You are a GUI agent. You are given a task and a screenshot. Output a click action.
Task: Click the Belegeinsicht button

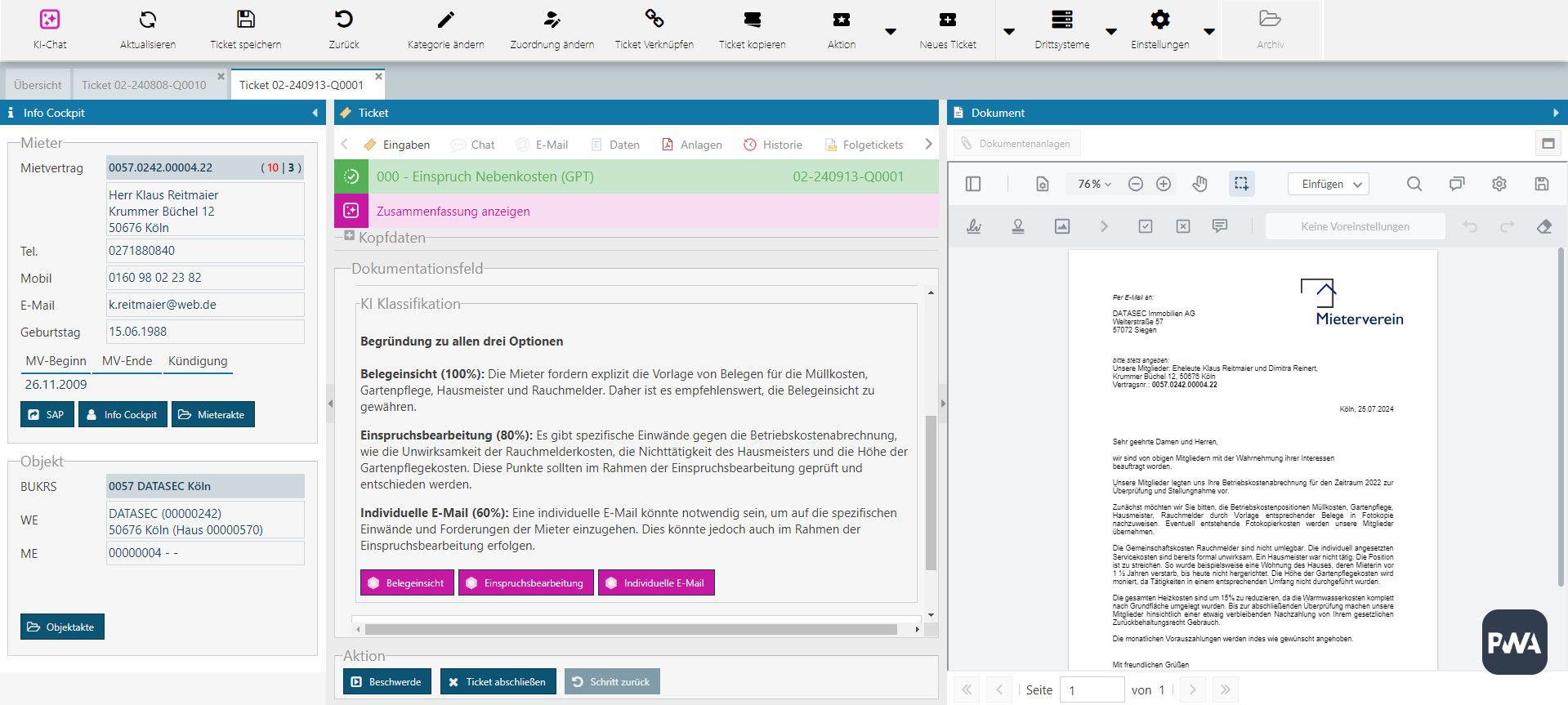[407, 582]
